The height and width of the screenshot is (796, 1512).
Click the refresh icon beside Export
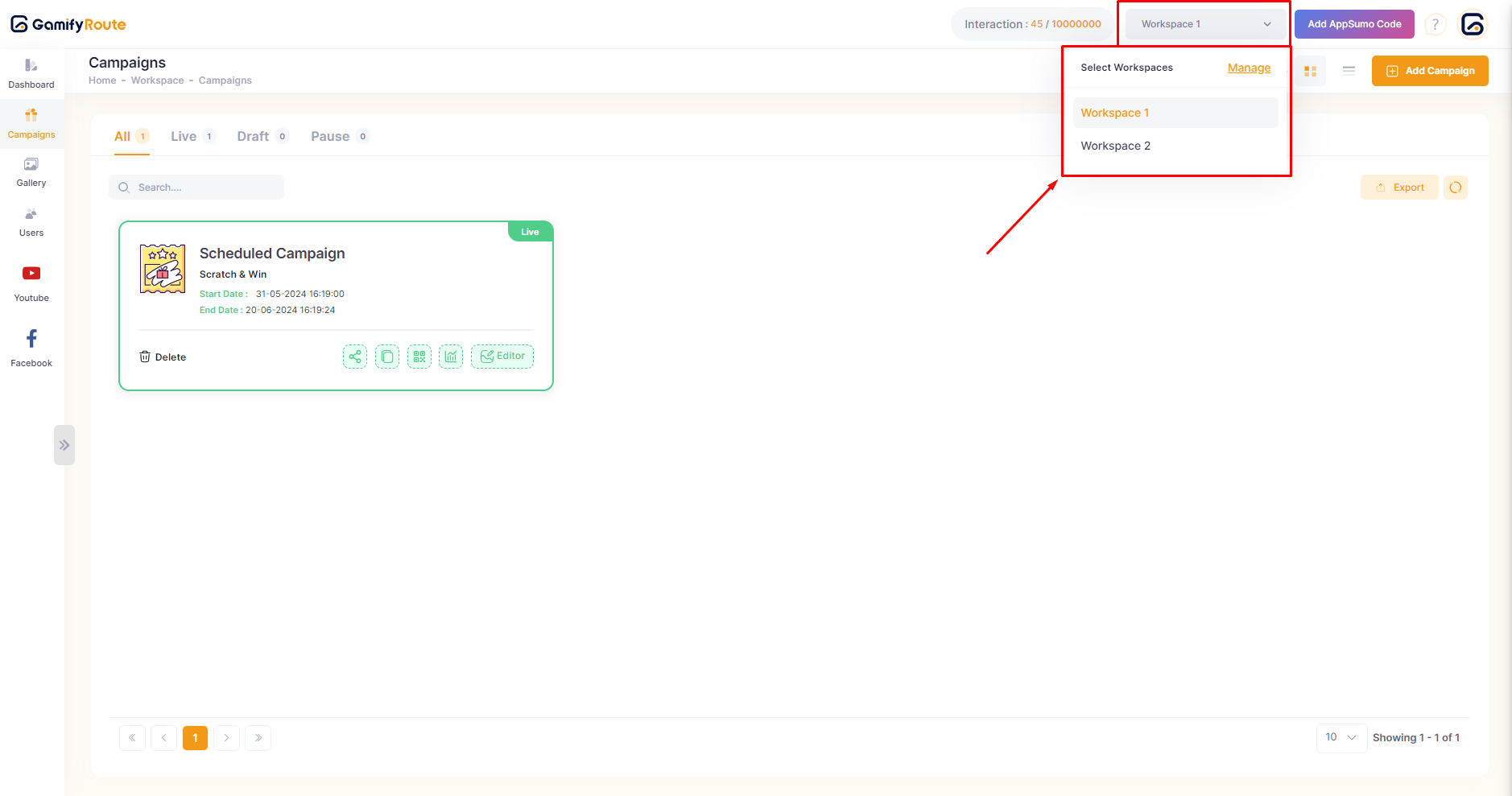tap(1456, 188)
